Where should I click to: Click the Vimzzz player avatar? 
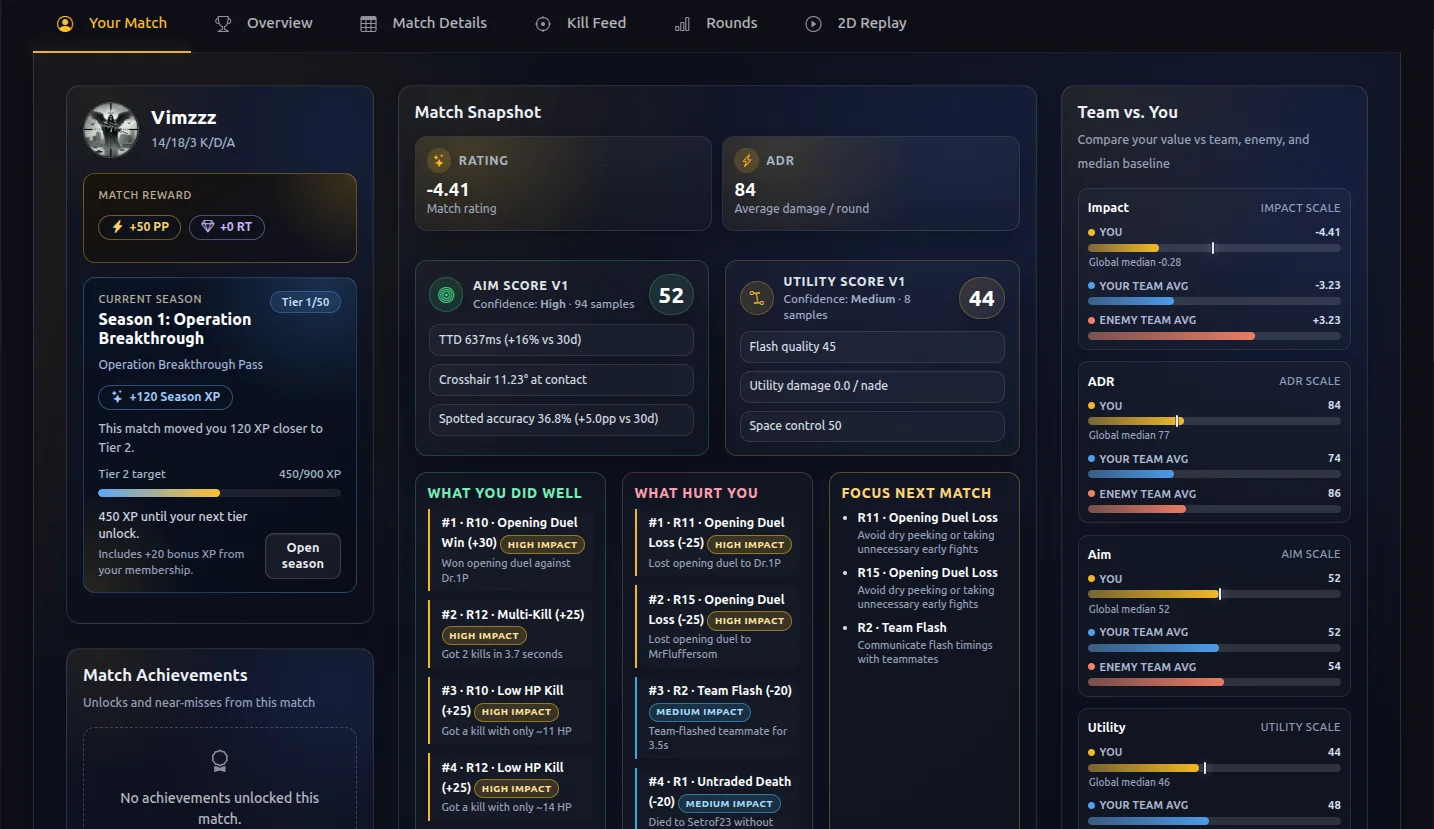(x=110, y=130)
